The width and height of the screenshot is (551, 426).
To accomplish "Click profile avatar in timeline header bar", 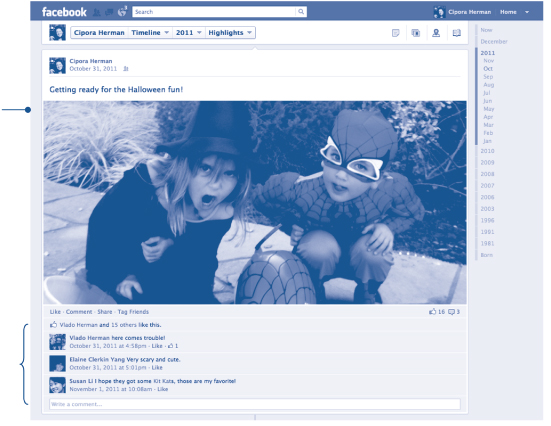I will tap(57, 33).
